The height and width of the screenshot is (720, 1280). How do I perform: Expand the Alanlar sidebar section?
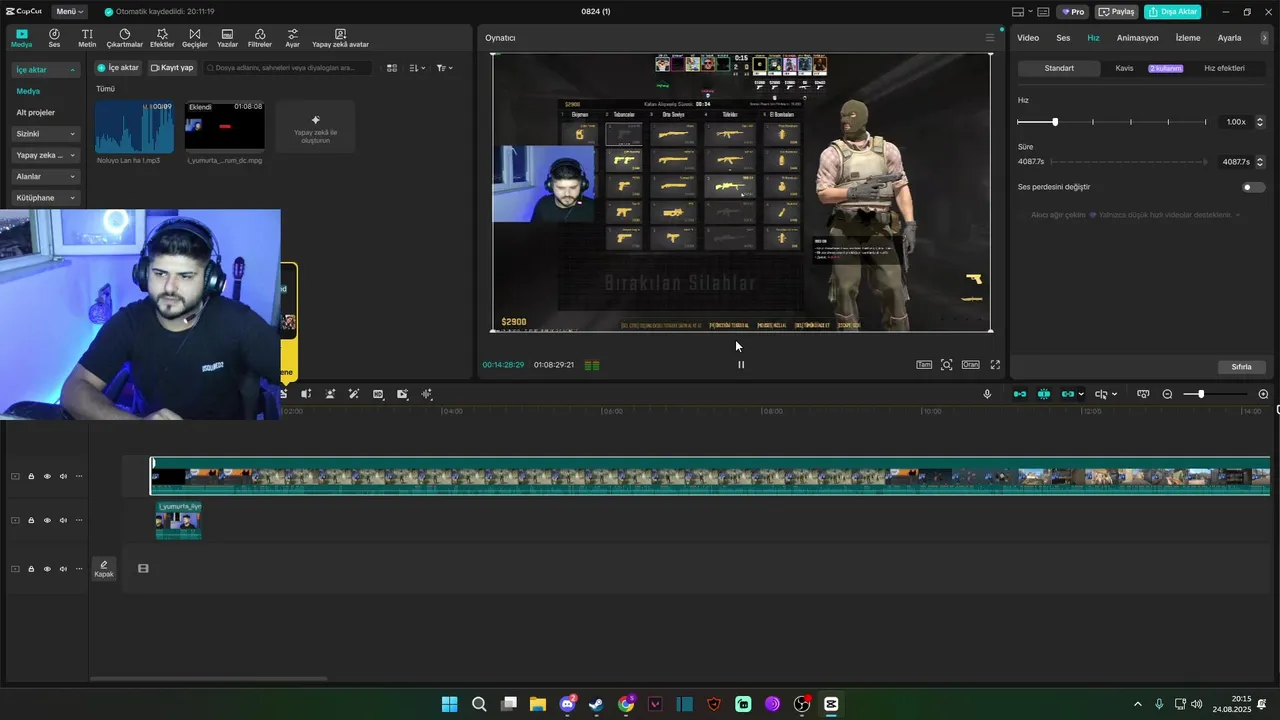point(45,176)
